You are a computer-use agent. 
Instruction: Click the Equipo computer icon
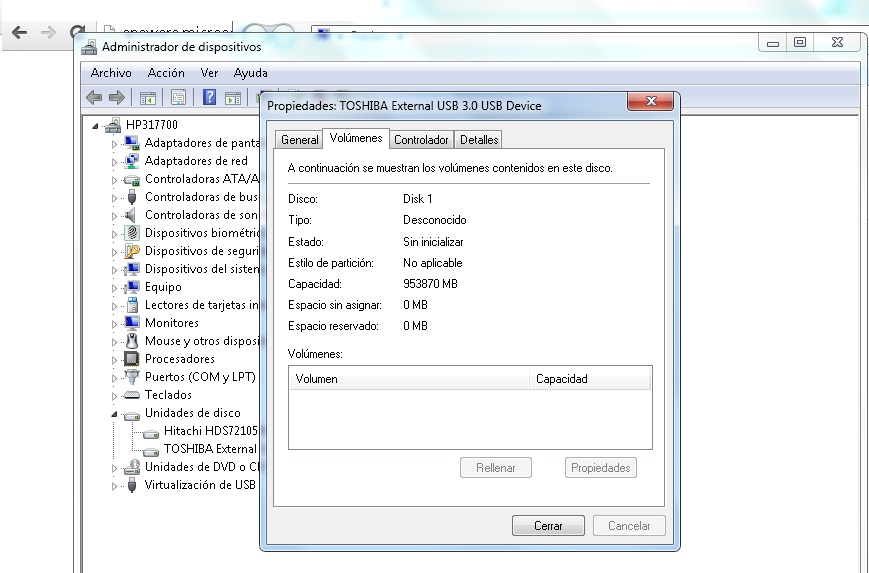point(132,287)
